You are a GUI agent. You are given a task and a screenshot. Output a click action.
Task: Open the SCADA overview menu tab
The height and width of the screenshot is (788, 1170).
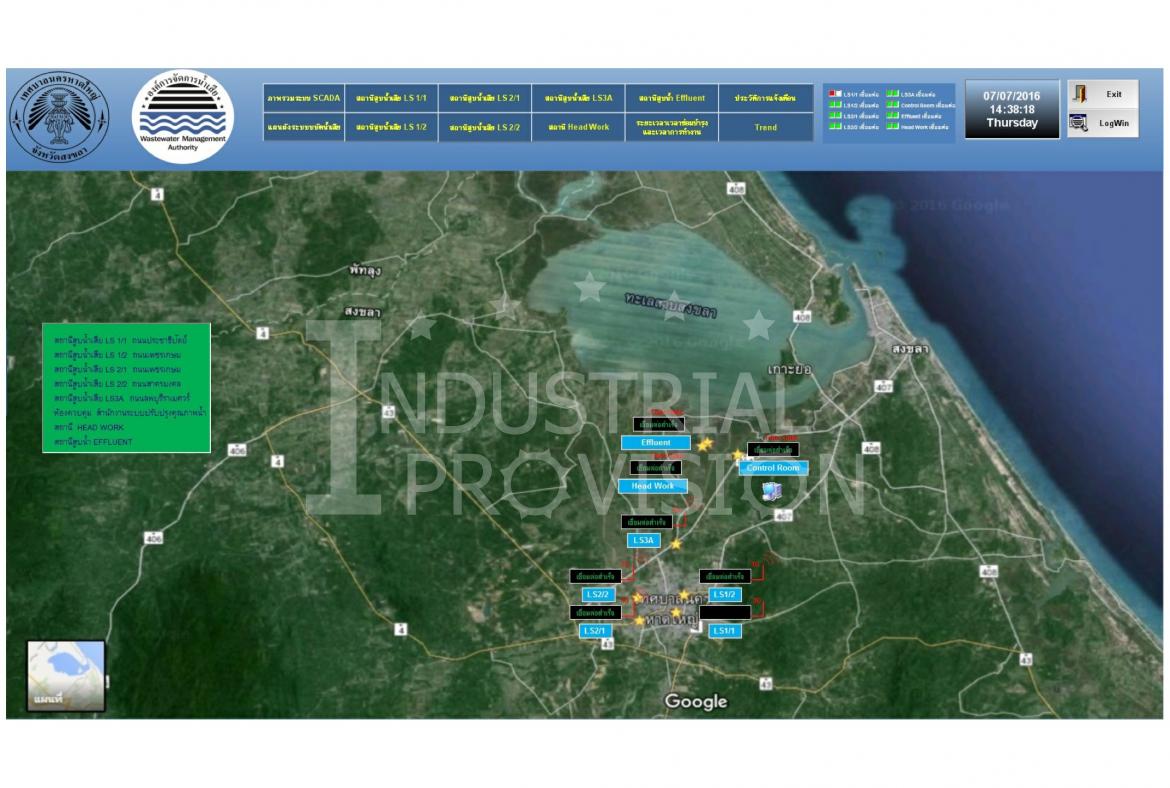(x=304, y=98)
